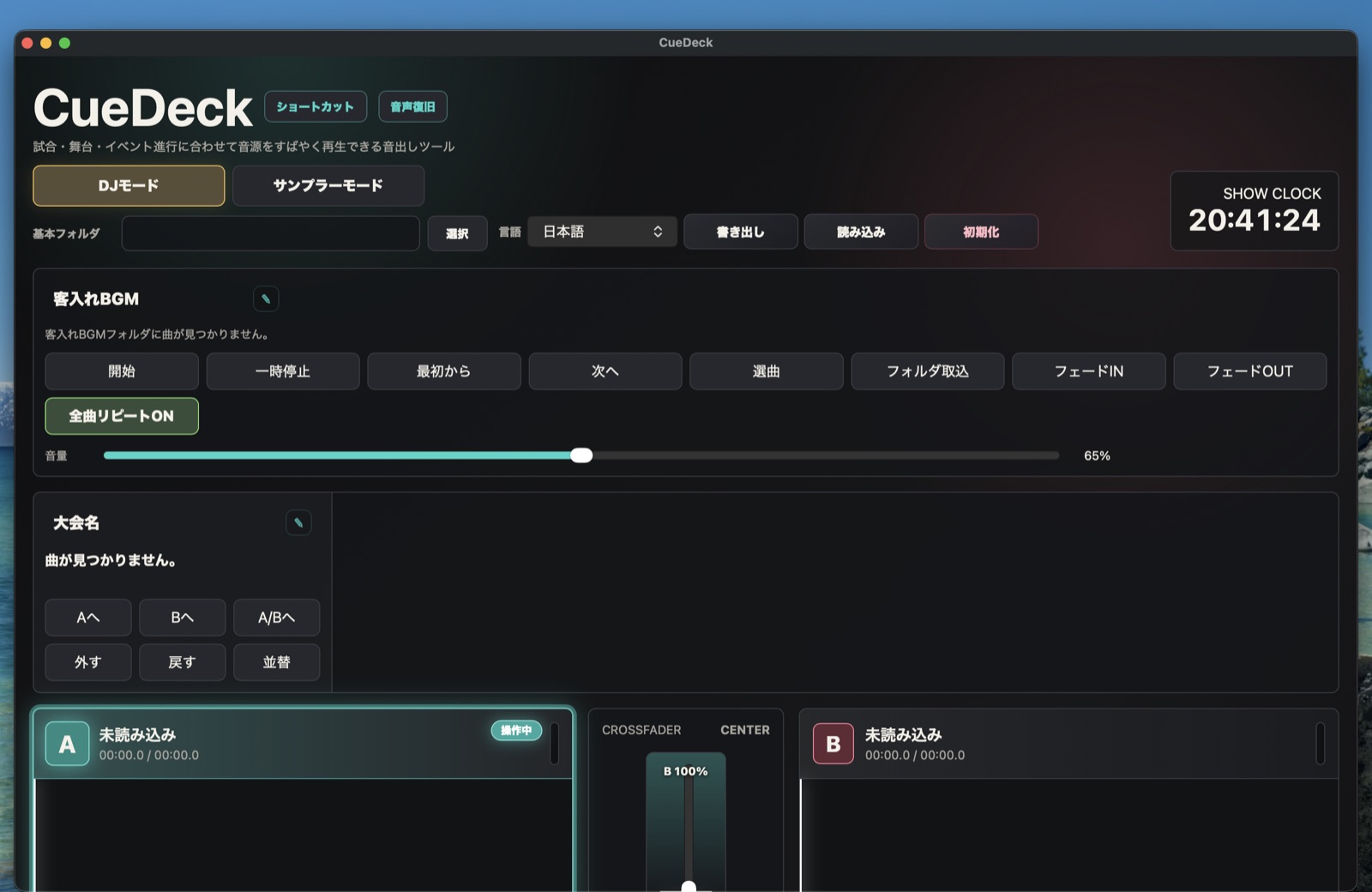Click the 初期化 reset button
This screenshot has height=892, width=1372.
pyautogui.click(x=981, y=232)
